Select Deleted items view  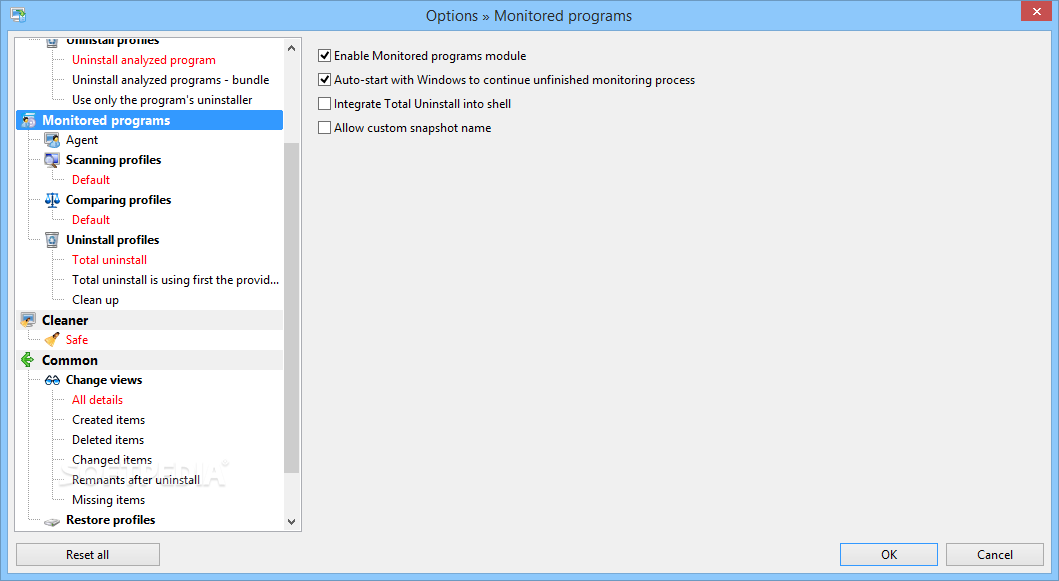[108, 440]
